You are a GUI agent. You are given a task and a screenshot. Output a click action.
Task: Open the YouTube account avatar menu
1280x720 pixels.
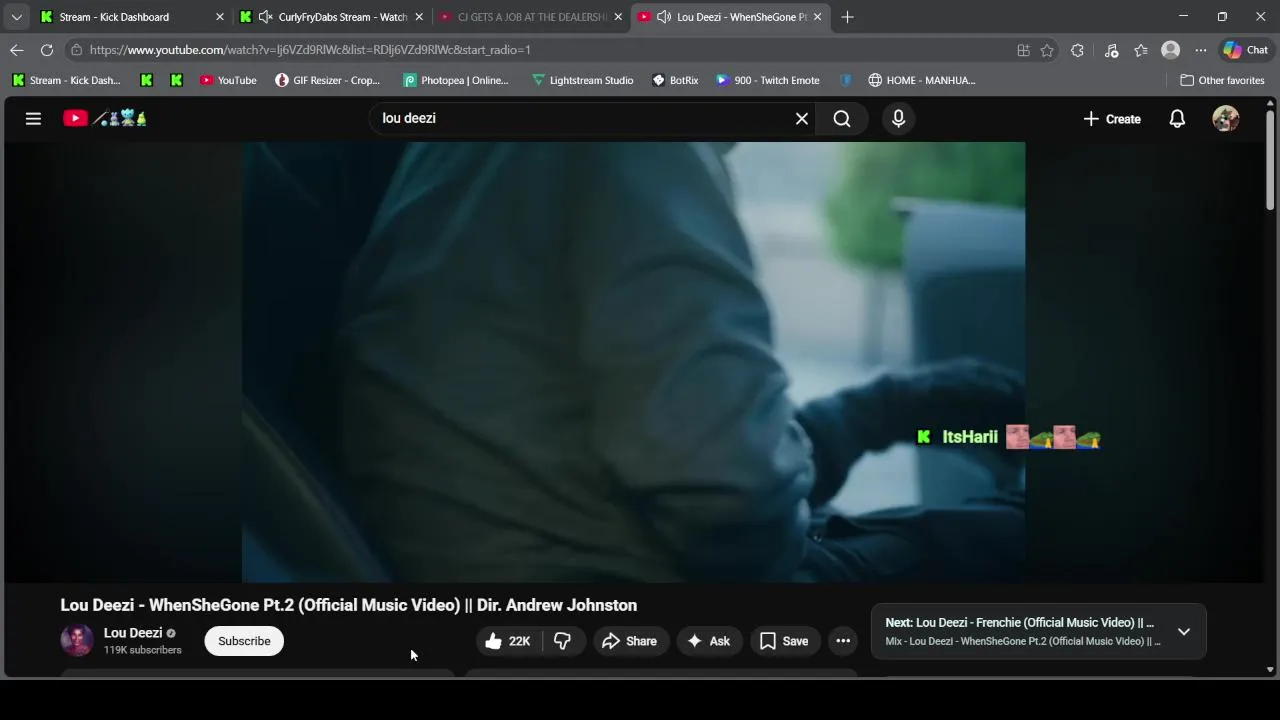click(x=1225, y=118)
